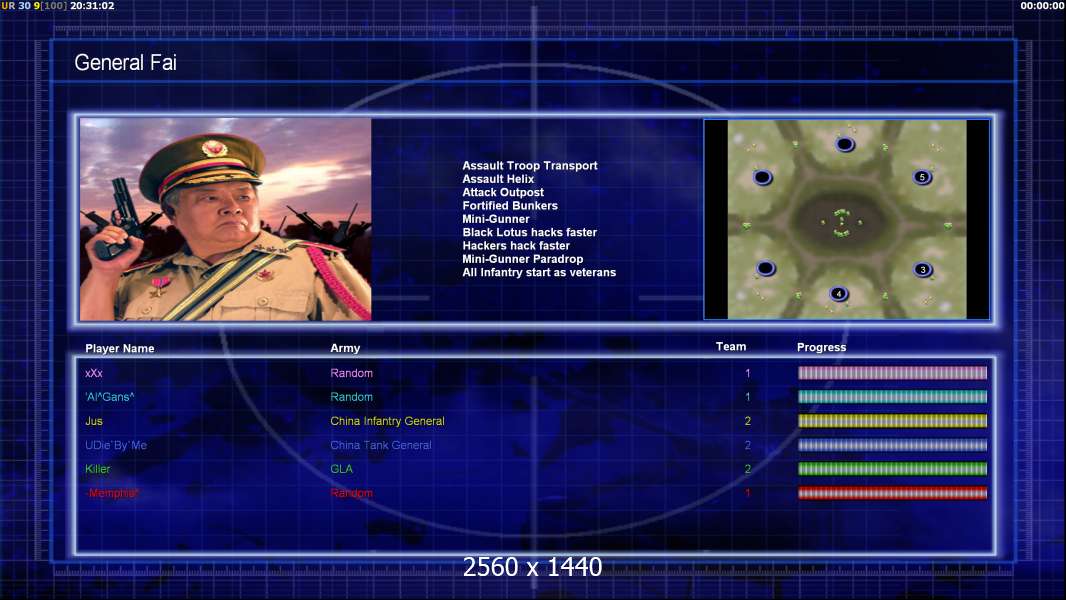
Task: Click team number in the UDie`By`Me row
Action: pos(748,445)
